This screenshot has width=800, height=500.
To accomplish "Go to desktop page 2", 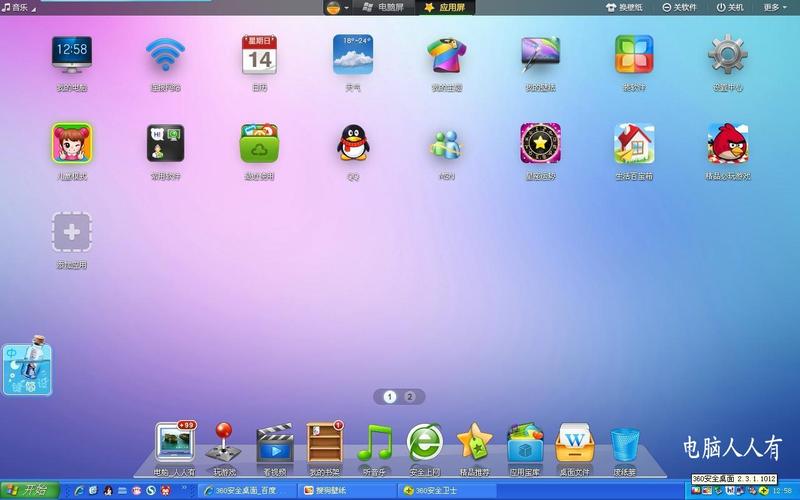I will coord(410,396).
